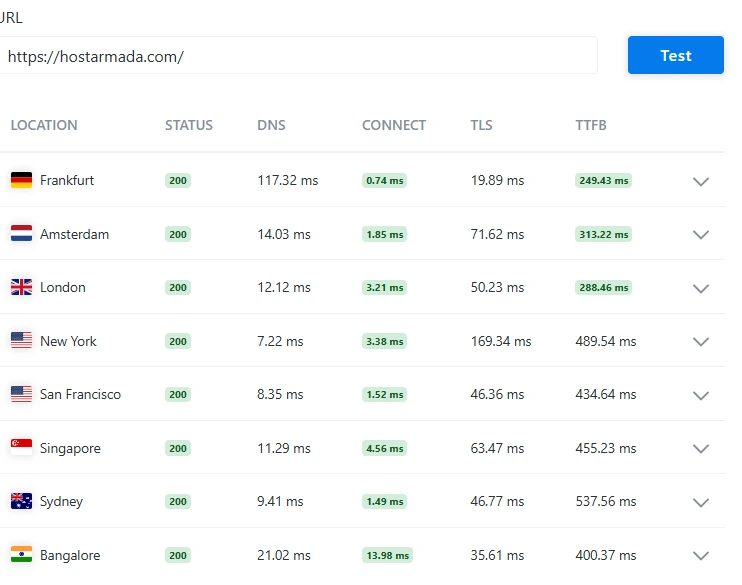Select the New York location name
Screen dimensions: 742x585
68,341
